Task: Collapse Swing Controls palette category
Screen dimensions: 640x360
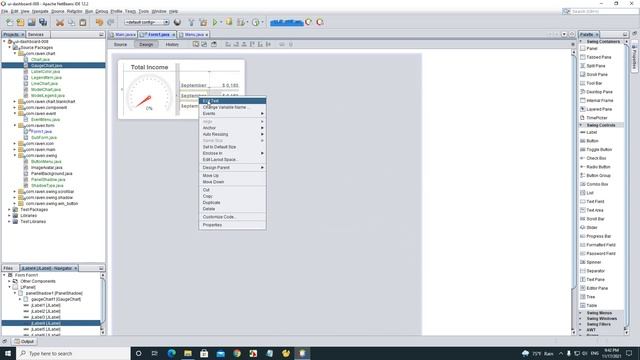Action: pos(581,125)
